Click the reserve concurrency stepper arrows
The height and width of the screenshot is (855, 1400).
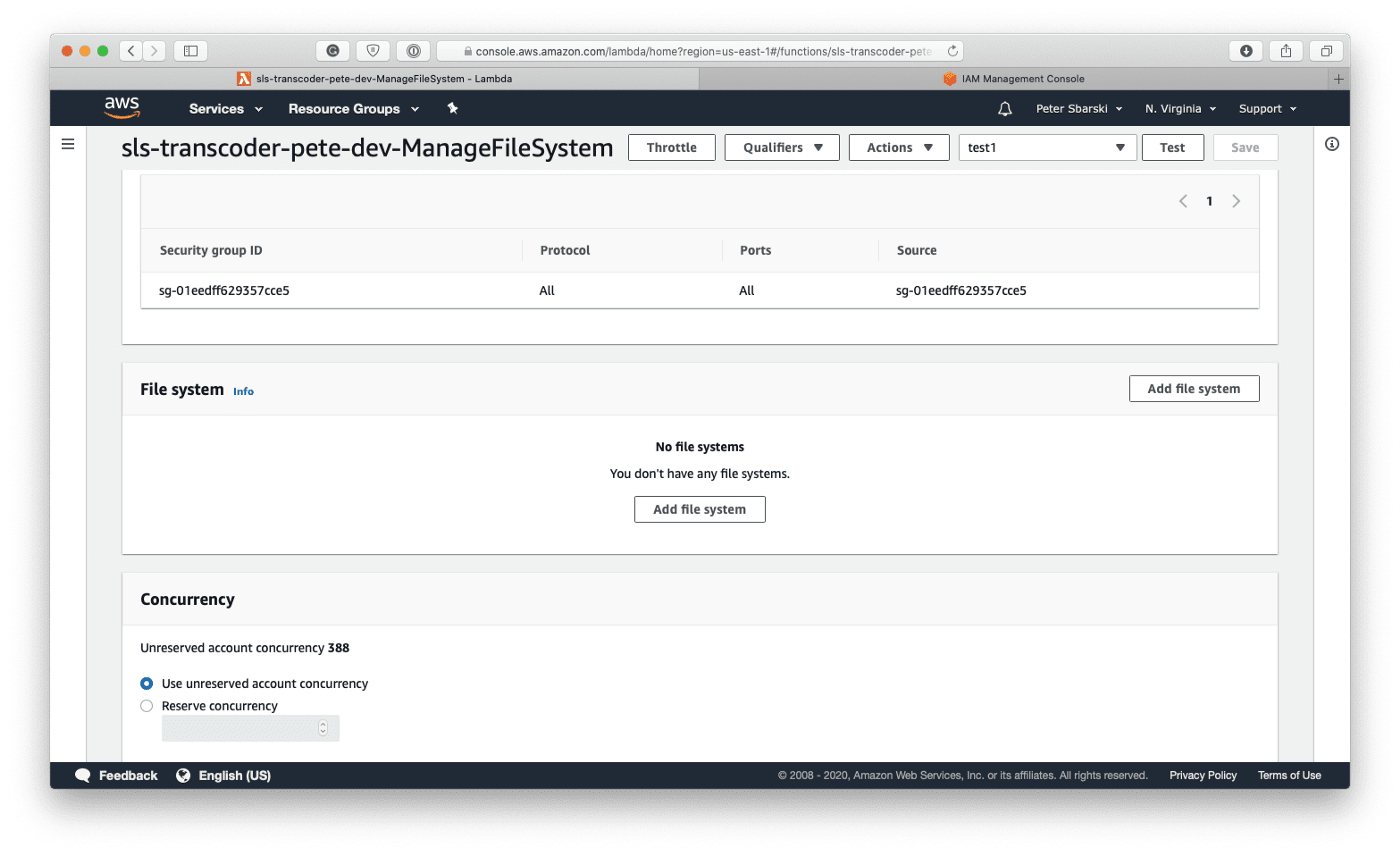(x=323, y=728)
